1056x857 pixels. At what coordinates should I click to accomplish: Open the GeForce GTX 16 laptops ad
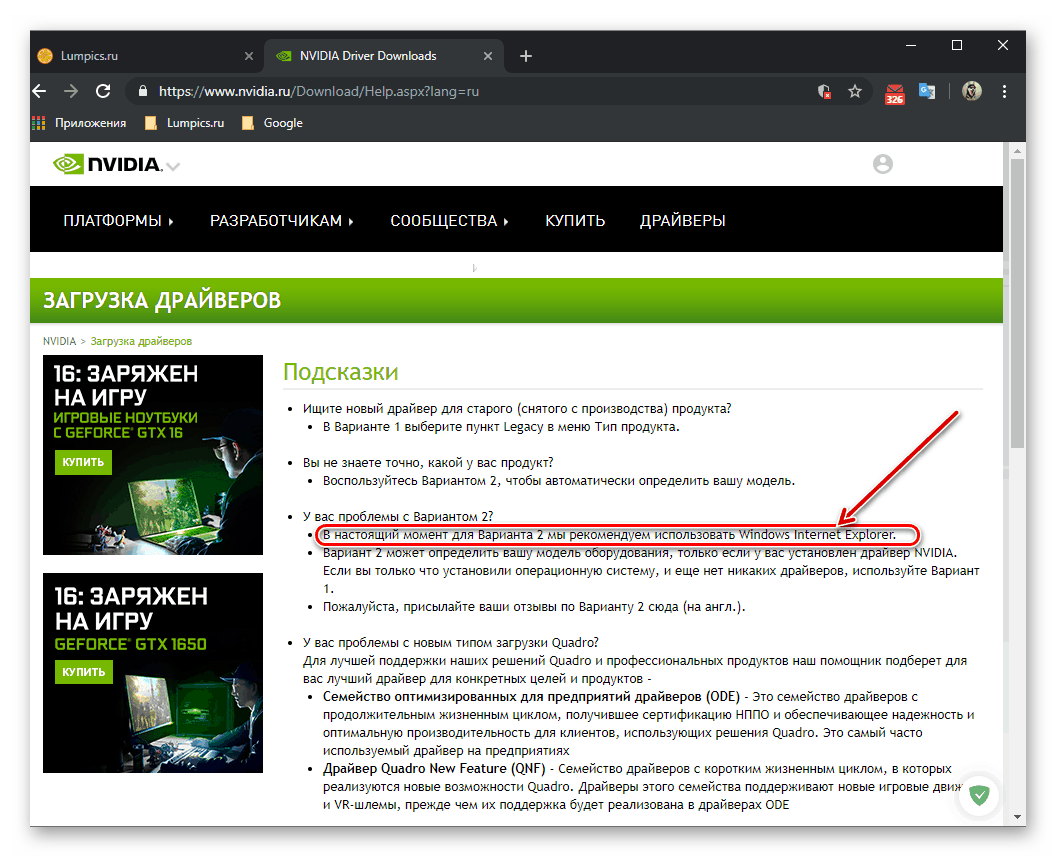(153, 455)
